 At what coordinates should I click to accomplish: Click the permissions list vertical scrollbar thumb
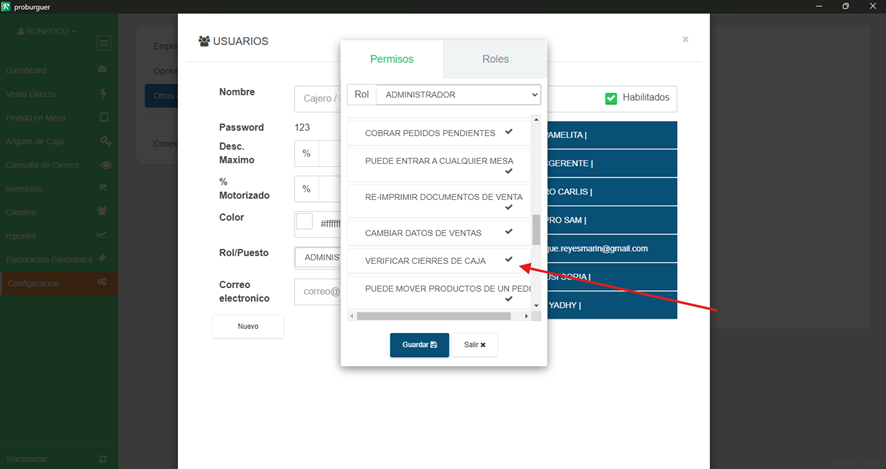click(x=536, y=229)
